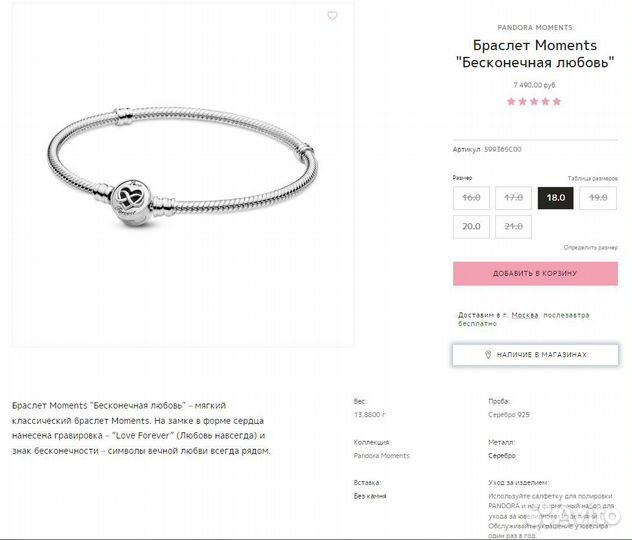632x540 pixels.
Task: Add bracelet to favorites with heart icon
Action: point(332,16)
